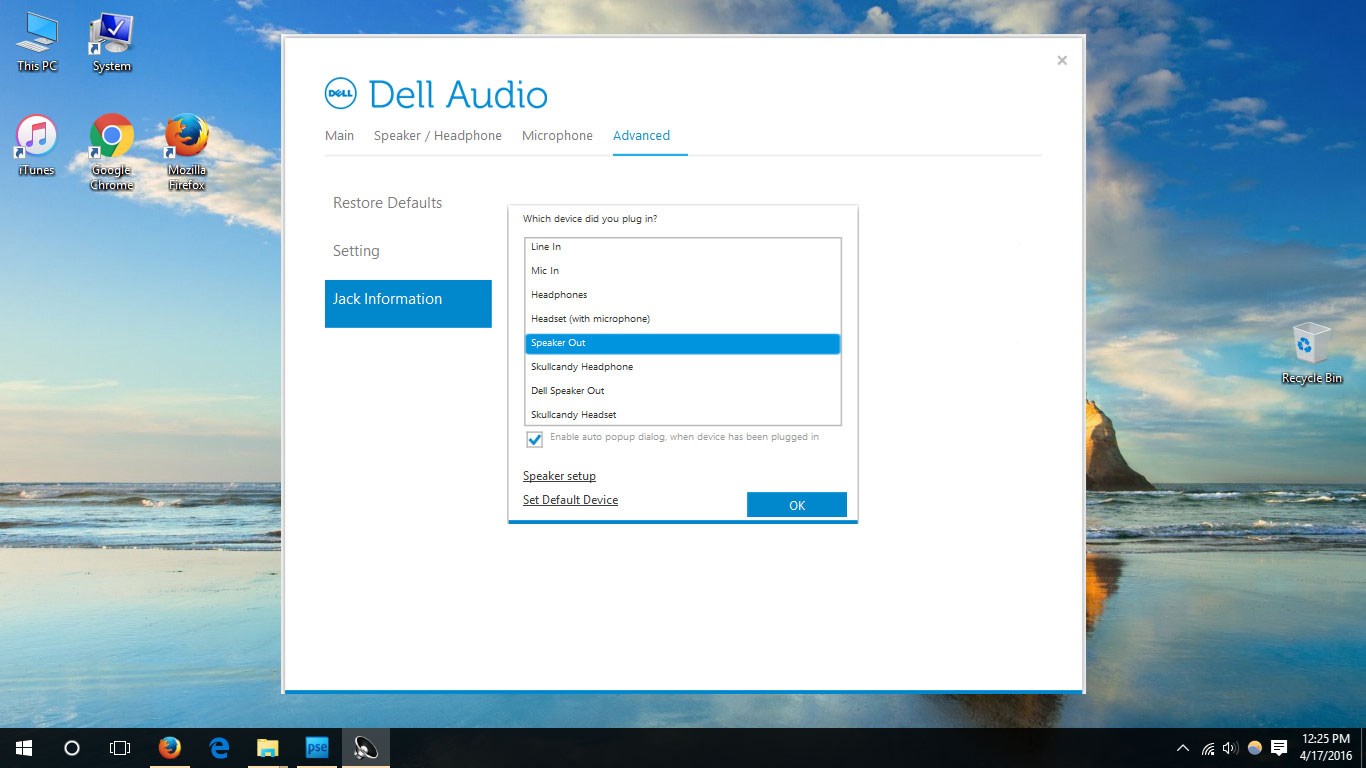
Task: Open Task View in the taskbar
Action: (120, 747)
